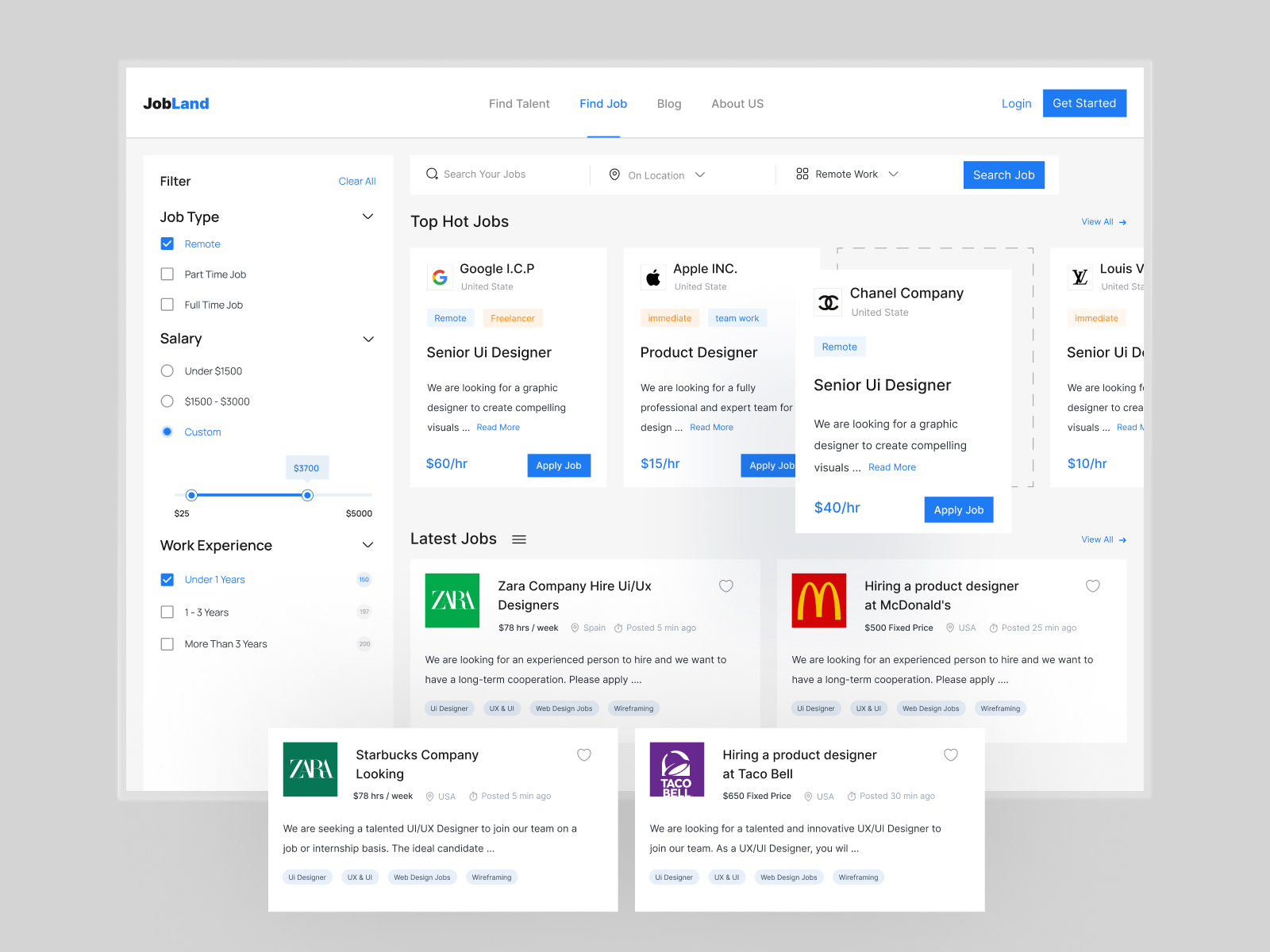The width and height of the screenshot is (1270, 952).
Task: Click the Zara logo on Starbucks card
Action: tap(310, 769)
